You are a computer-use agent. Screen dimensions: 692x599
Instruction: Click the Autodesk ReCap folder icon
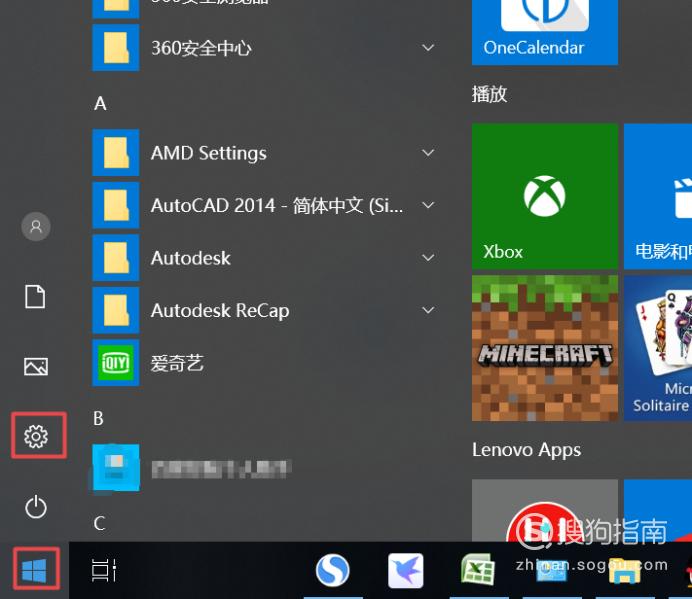point(116,310)
